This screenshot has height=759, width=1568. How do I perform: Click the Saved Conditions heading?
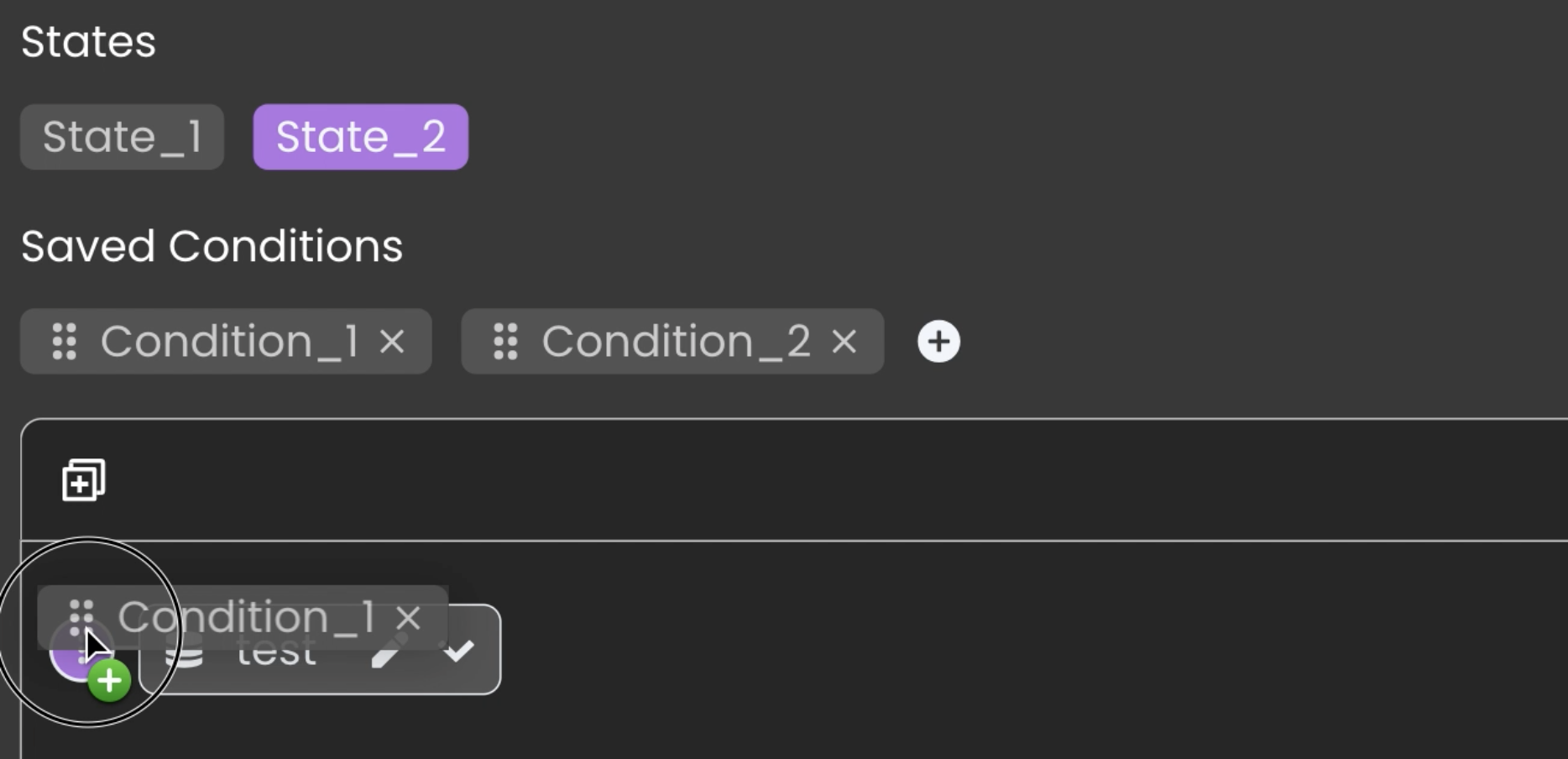click(212, 247)
